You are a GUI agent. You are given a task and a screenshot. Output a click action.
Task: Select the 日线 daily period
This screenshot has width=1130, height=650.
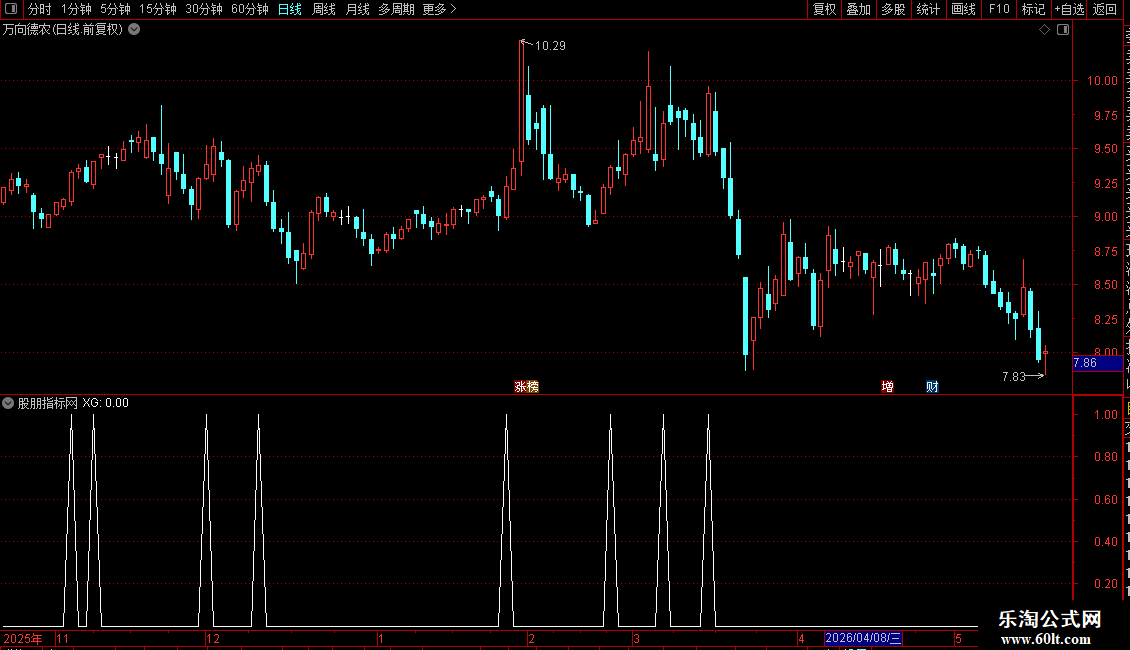[290, 9]
